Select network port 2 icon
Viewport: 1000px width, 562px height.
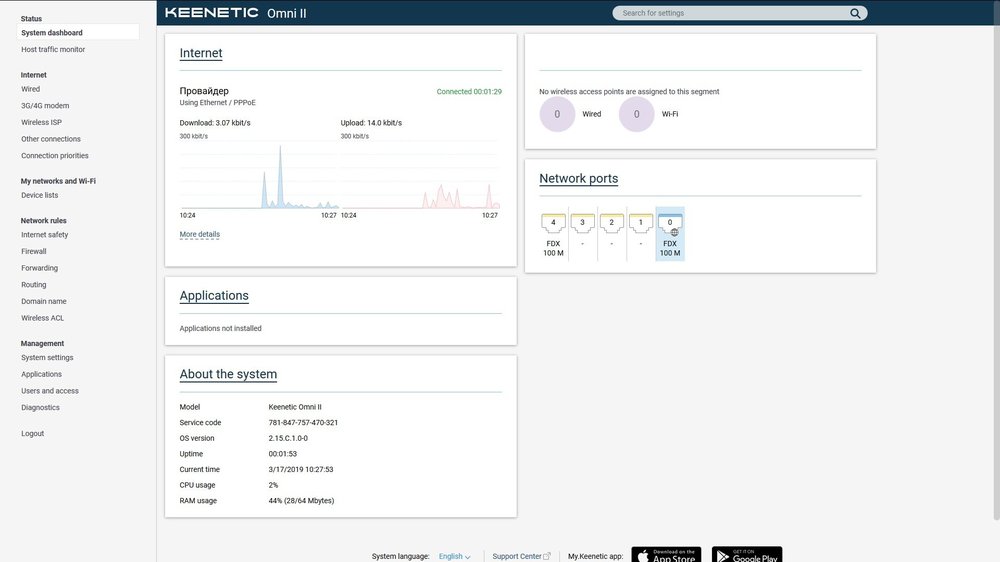click(612, 223)
